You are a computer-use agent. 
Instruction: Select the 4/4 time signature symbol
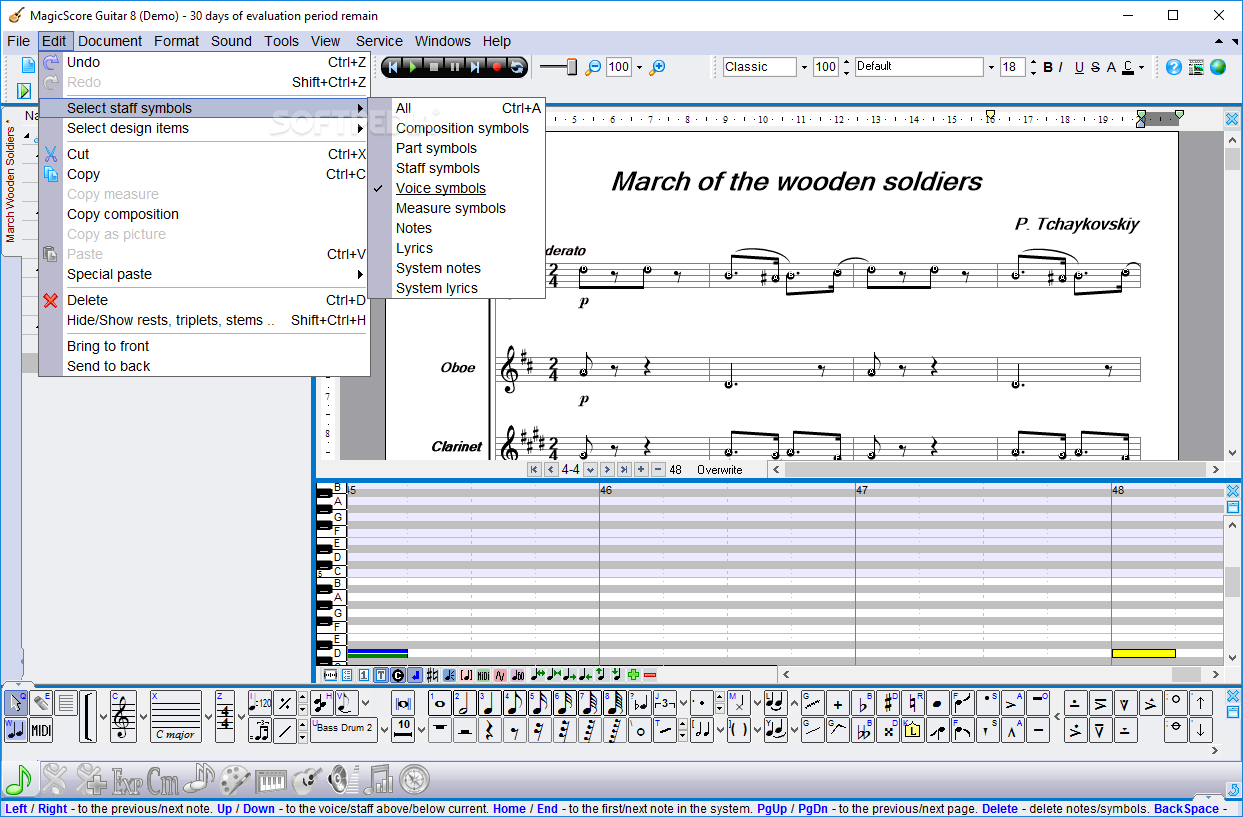pos(225,716)
